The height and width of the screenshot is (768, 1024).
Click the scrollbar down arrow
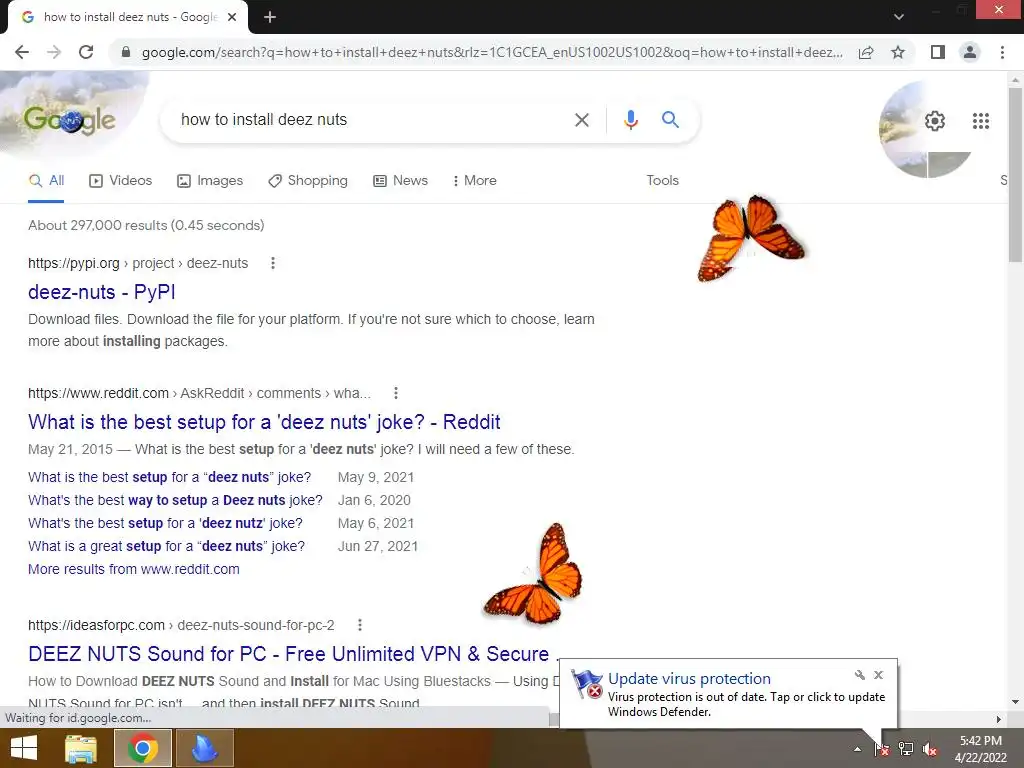pyautogui.click(x=1016, y=702)
